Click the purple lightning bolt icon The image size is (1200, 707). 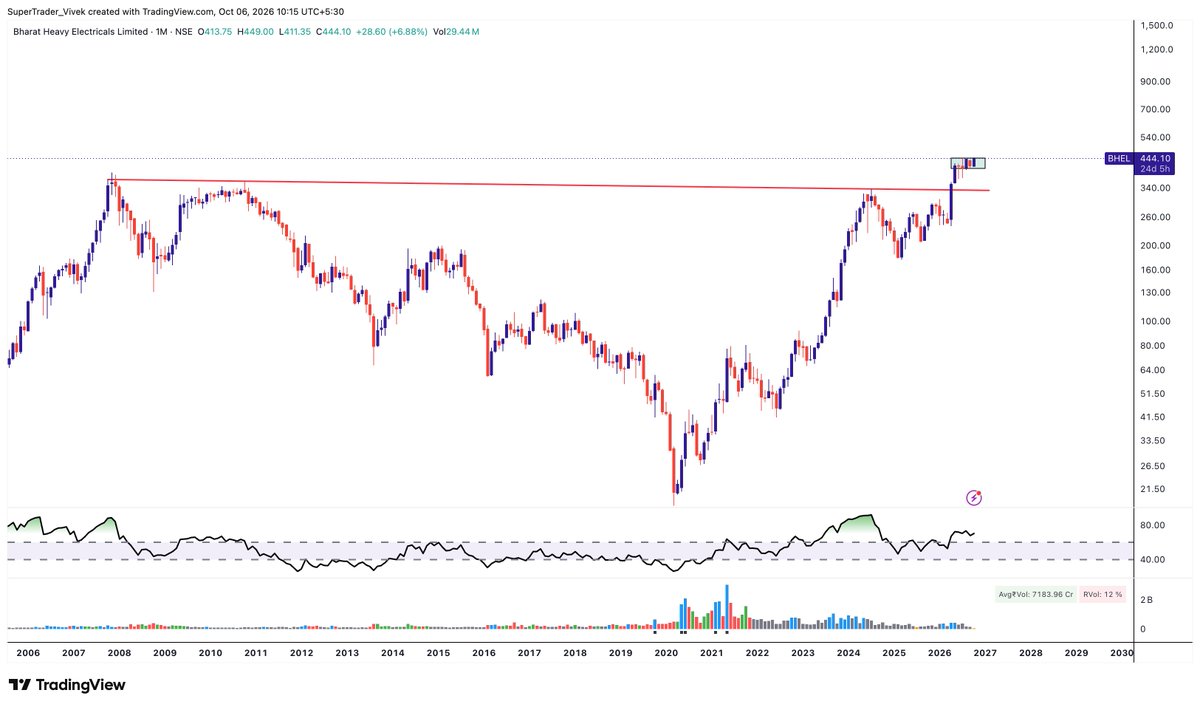coord(974,497)
